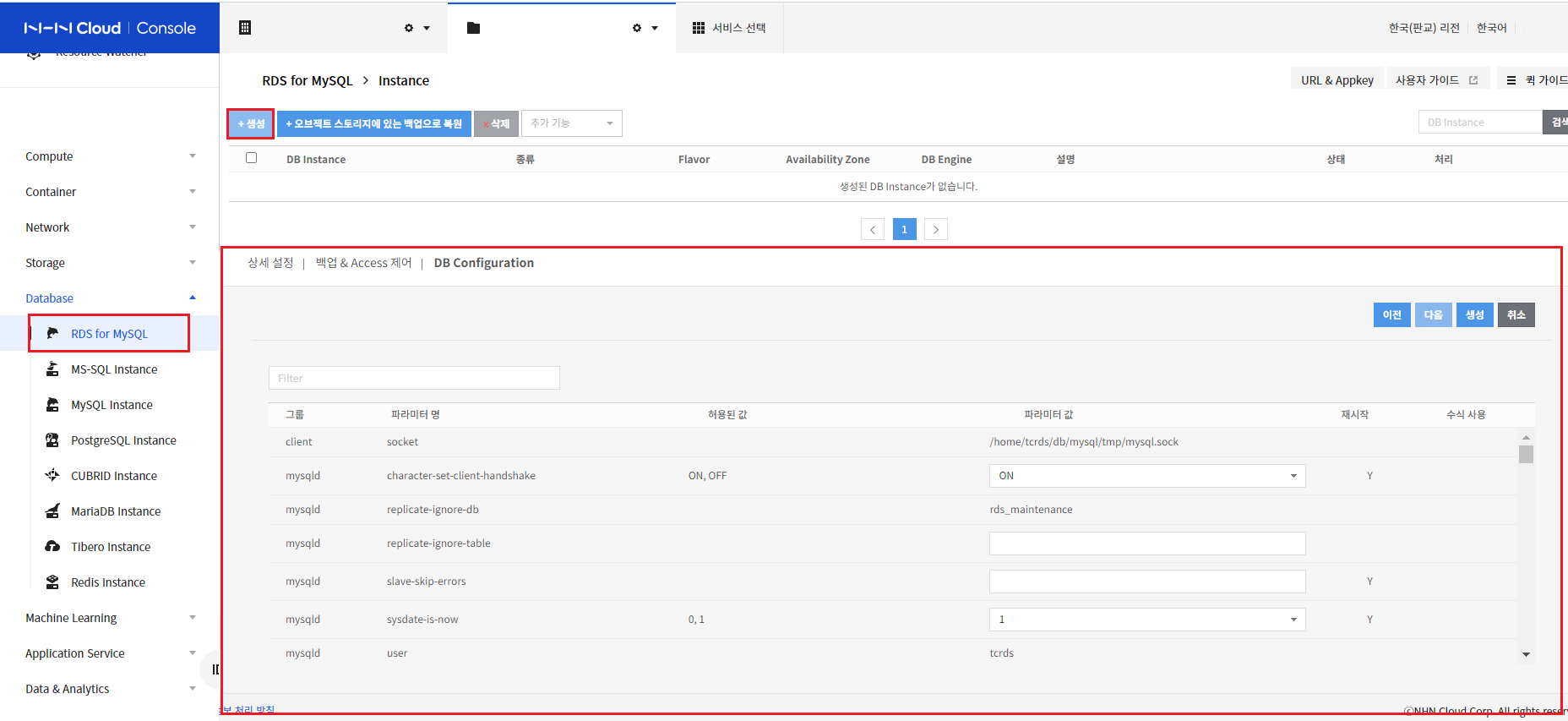
Task: Click parameter list scroll down arrow
Action: 1526,654
